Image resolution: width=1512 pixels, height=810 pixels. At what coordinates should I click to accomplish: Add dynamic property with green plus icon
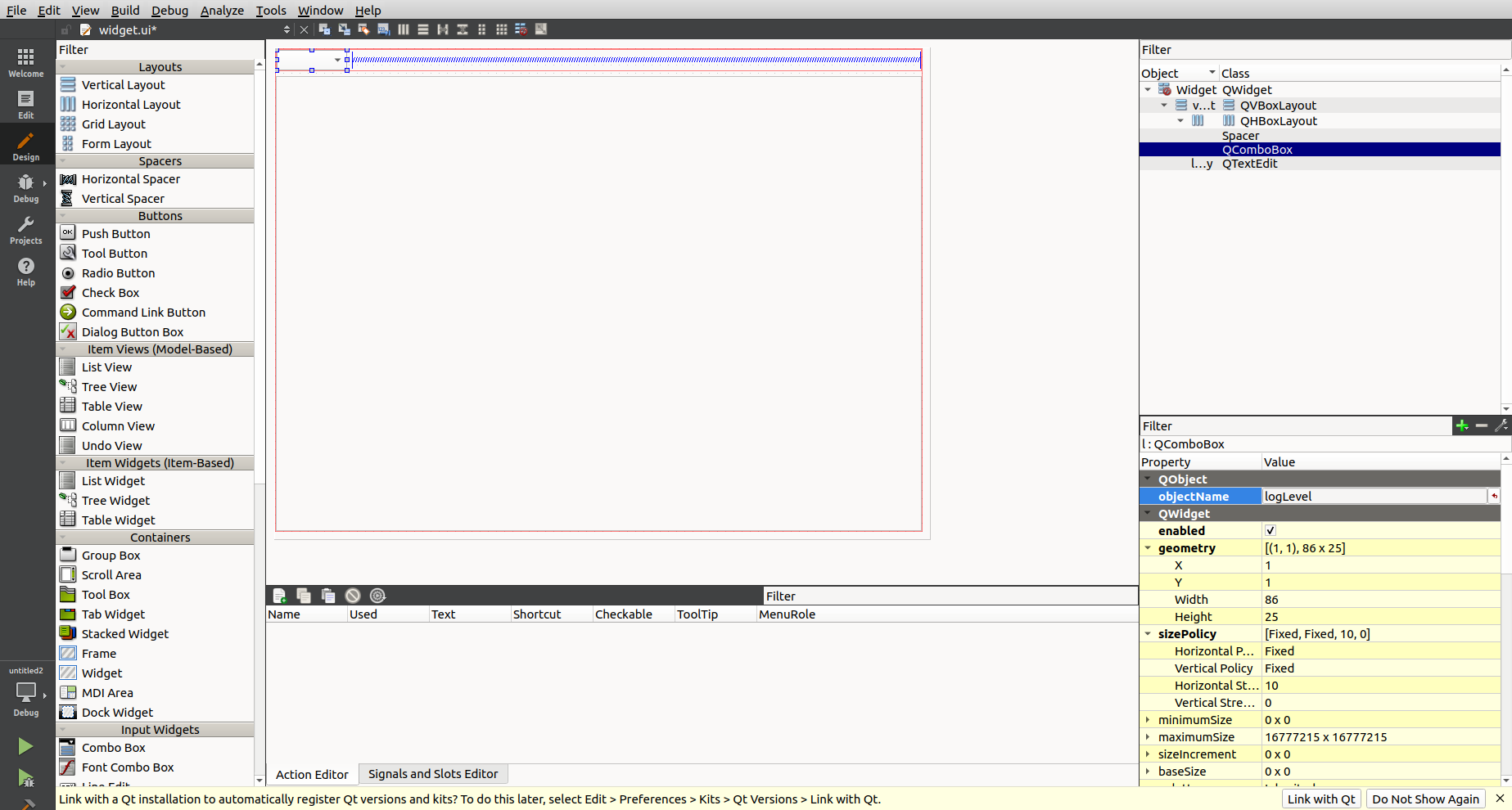click(x=1462, y=425)
